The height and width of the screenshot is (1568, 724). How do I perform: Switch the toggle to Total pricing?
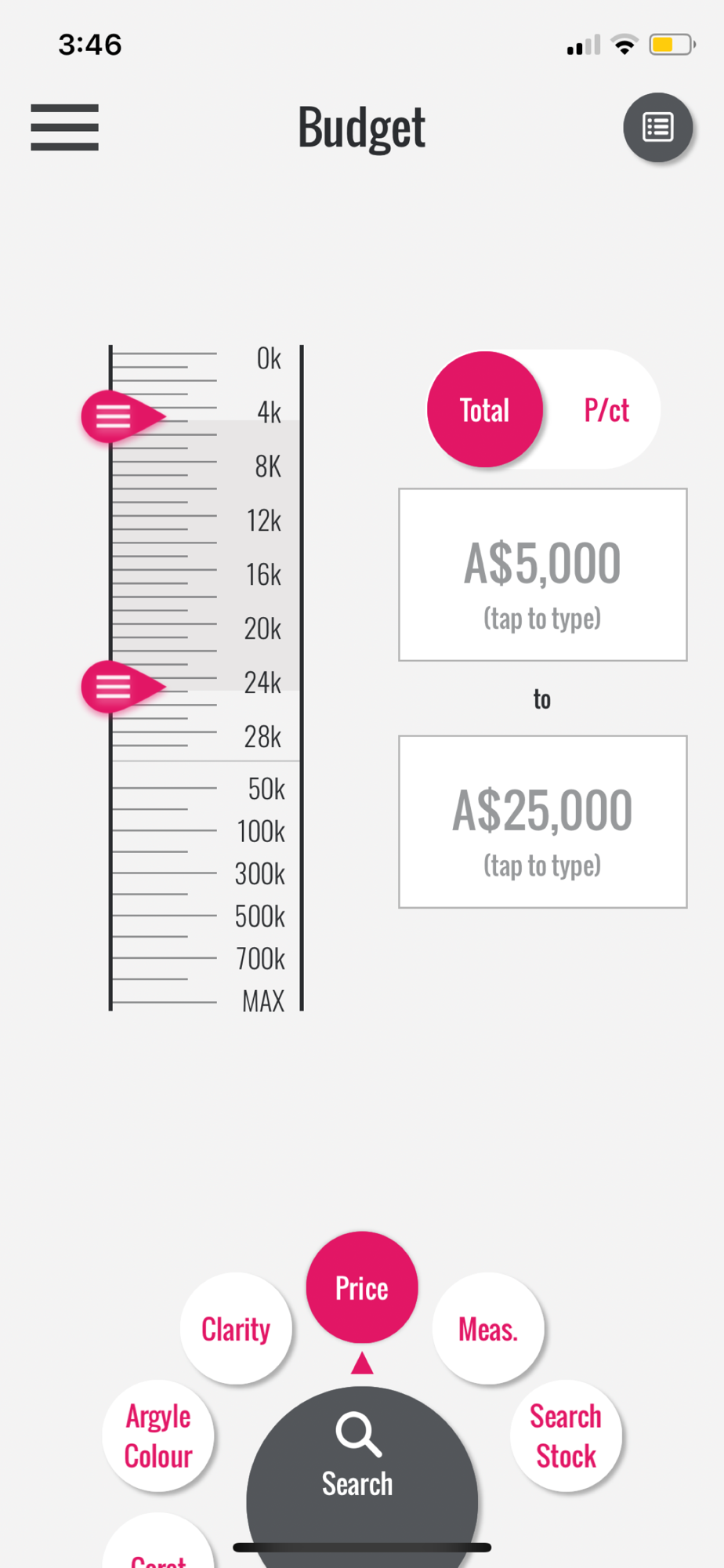(485, 410)
